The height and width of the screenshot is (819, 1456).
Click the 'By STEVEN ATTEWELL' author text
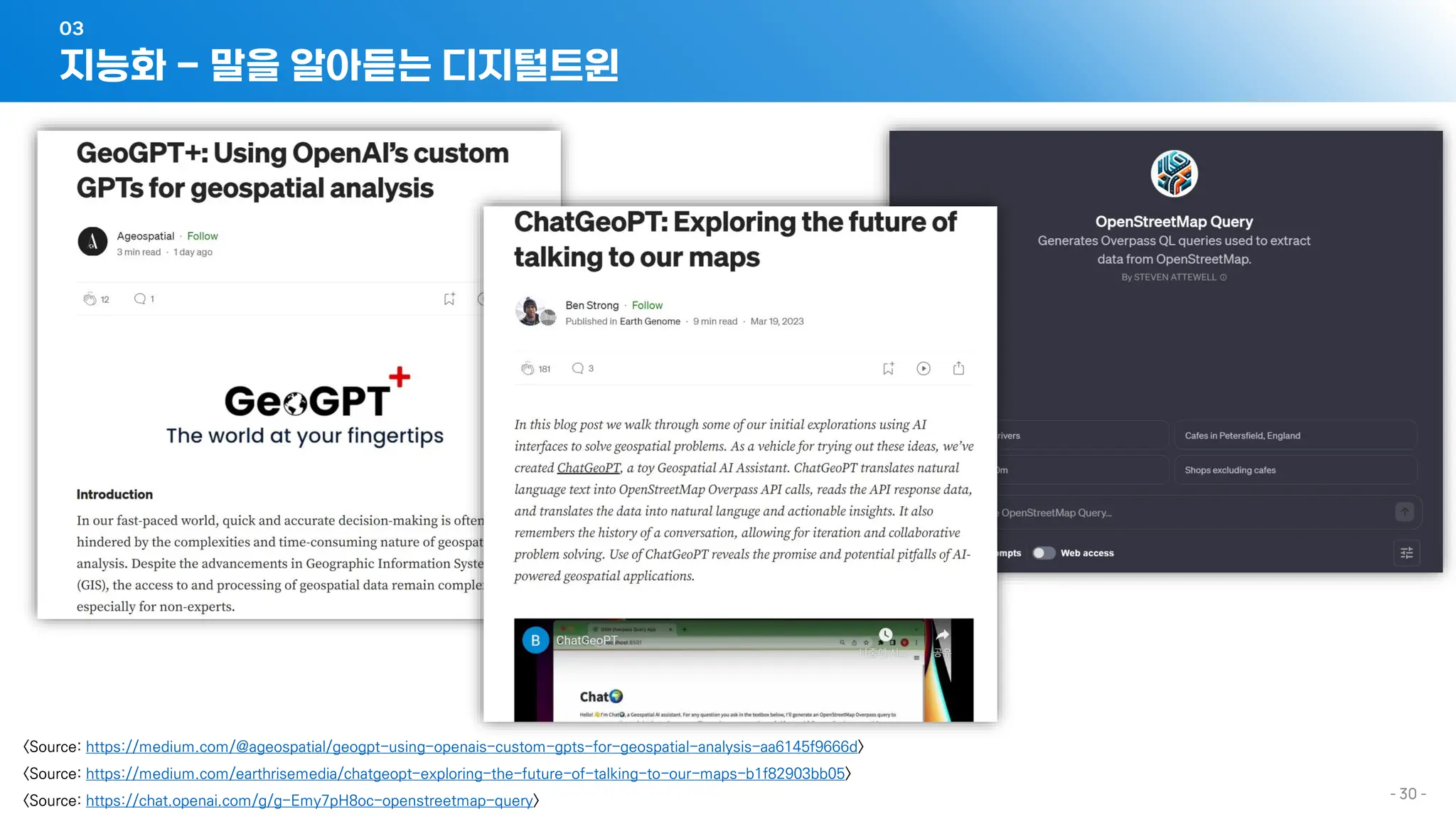[x=1169, y=277]
